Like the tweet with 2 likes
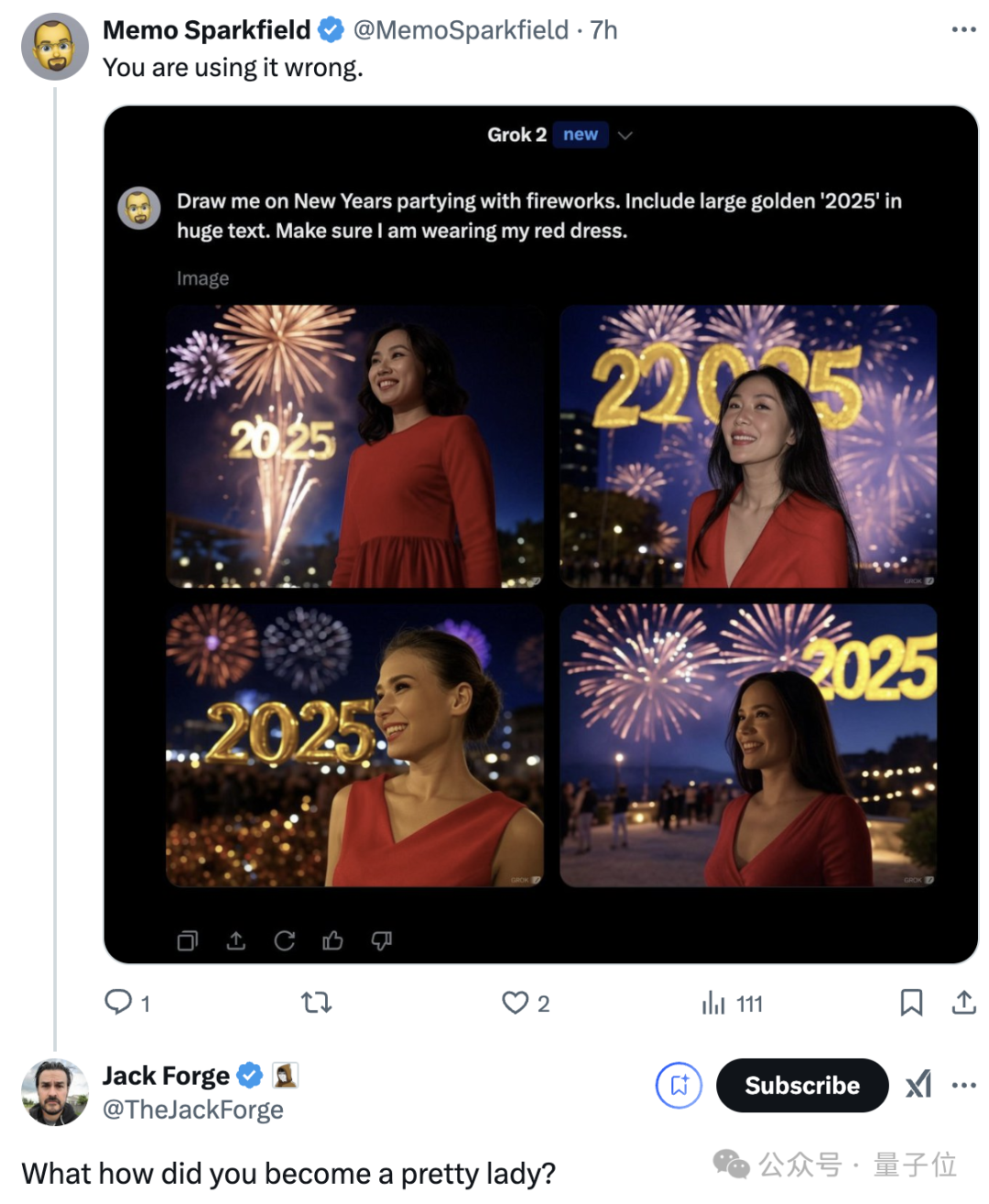 516,1003
